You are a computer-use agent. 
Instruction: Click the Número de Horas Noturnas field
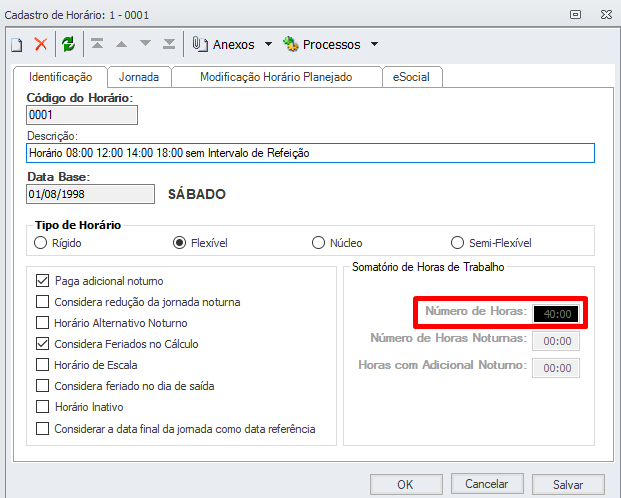(x=556, y=341)
